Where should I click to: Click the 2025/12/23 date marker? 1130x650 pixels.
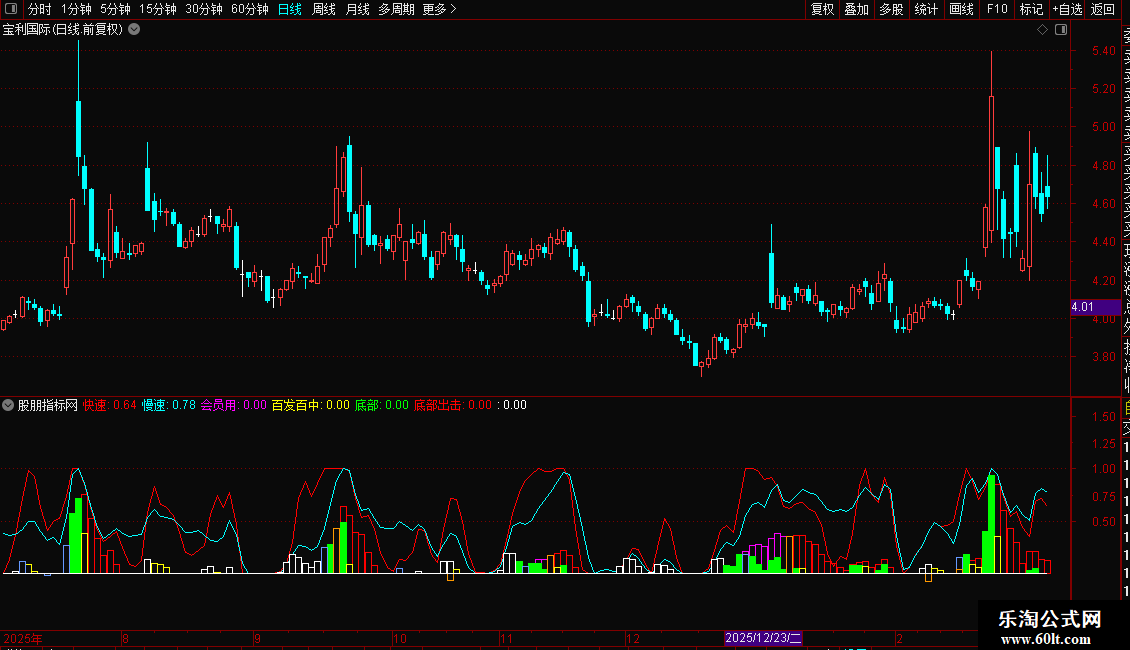[763, 638]
